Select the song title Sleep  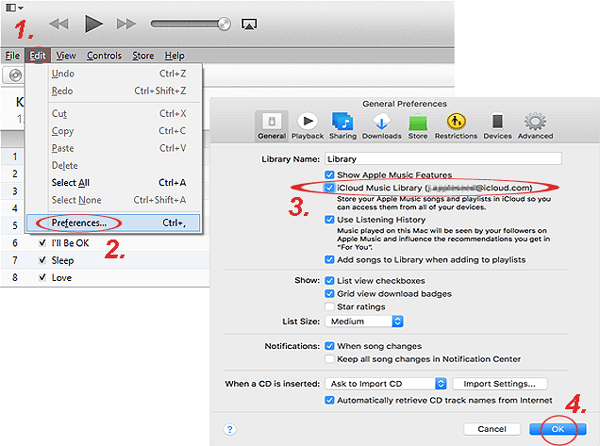(63, 260)
